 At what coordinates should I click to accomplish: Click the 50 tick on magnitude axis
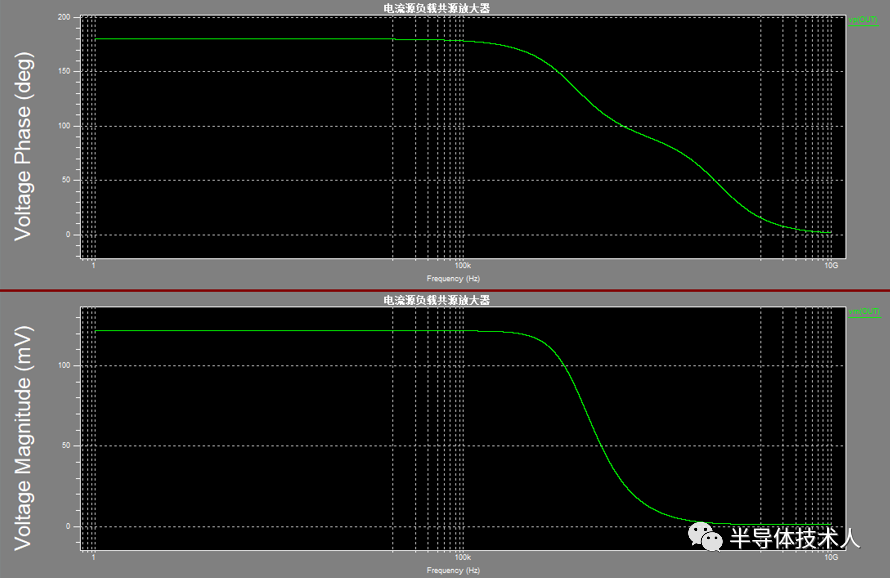66,446
